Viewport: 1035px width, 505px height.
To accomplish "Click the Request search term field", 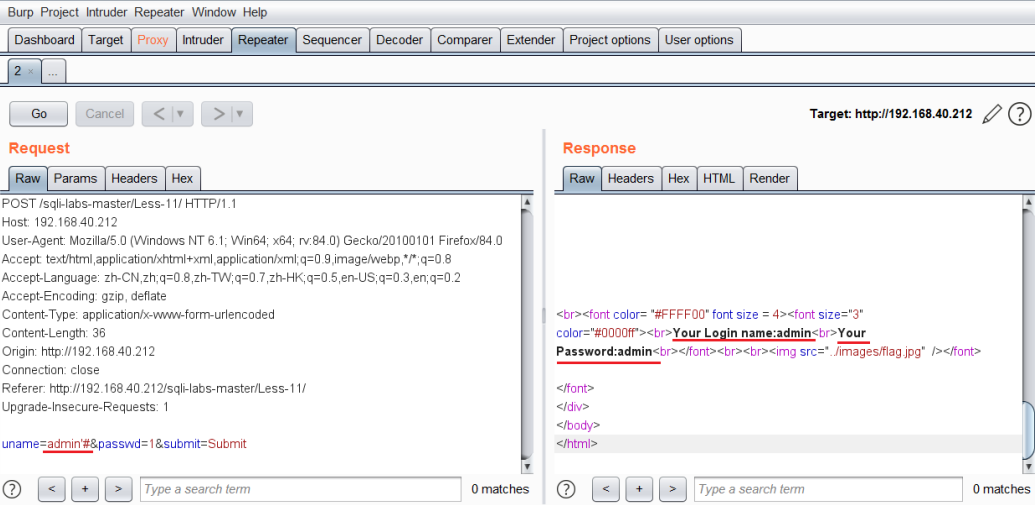I will click(300, 489).
